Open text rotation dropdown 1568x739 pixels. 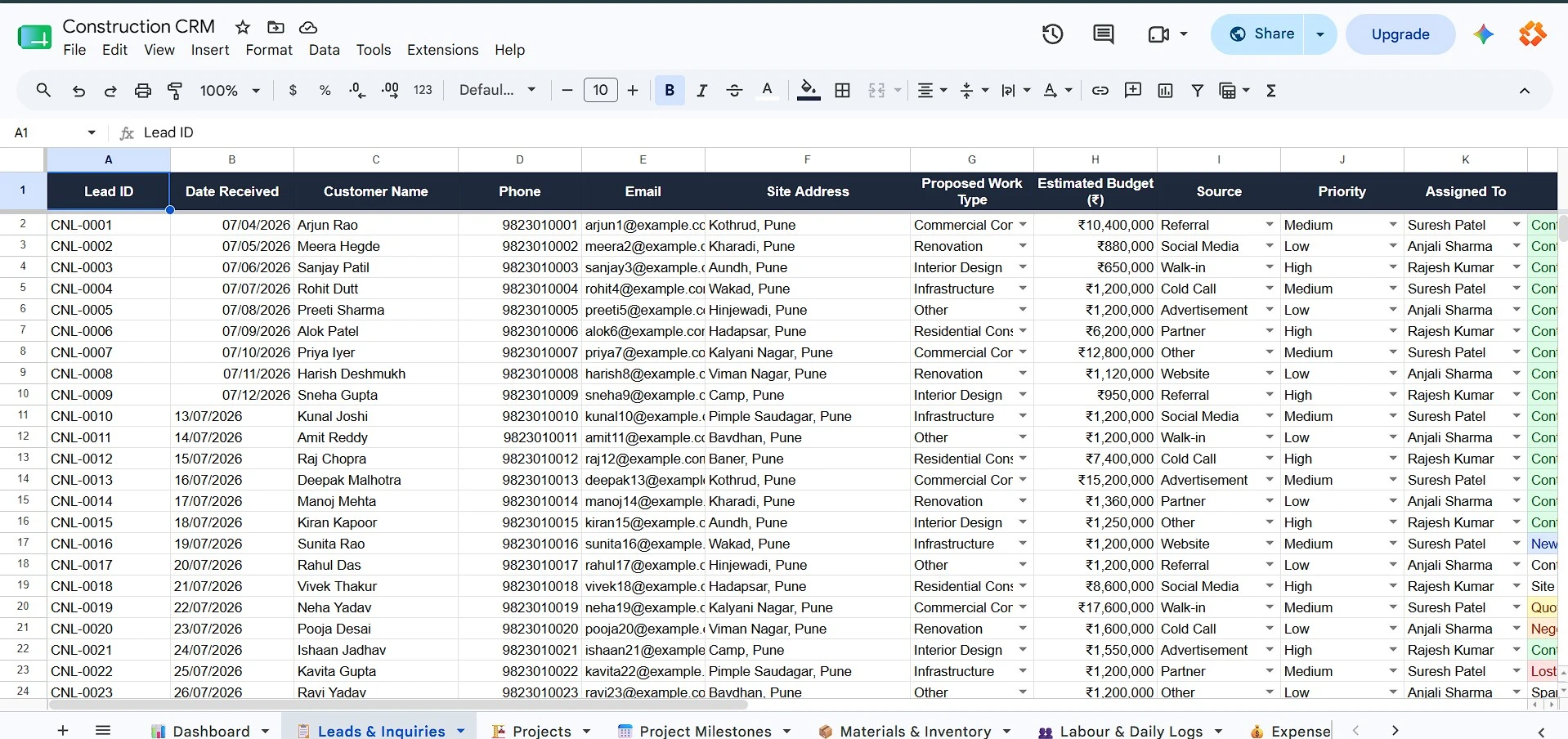[1057, 91]
